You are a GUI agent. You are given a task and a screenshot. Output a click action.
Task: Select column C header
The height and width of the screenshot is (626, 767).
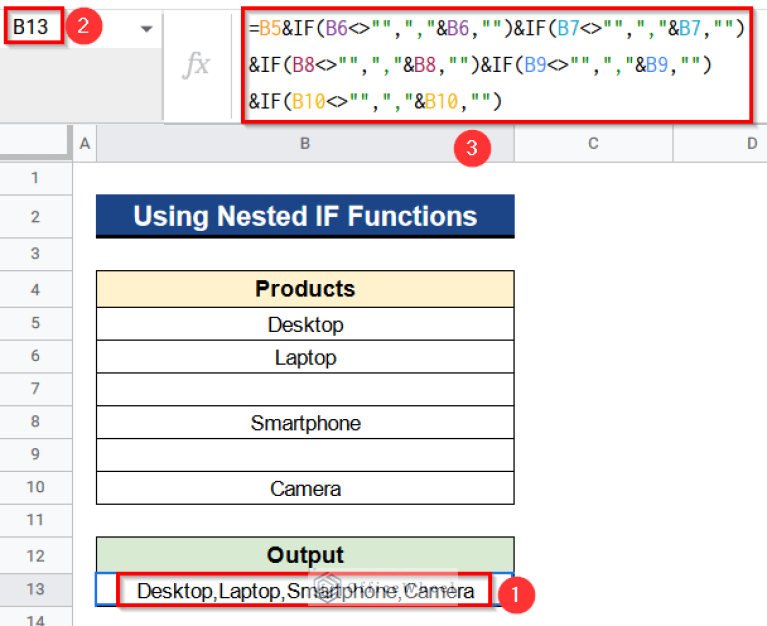click(593, 145)
